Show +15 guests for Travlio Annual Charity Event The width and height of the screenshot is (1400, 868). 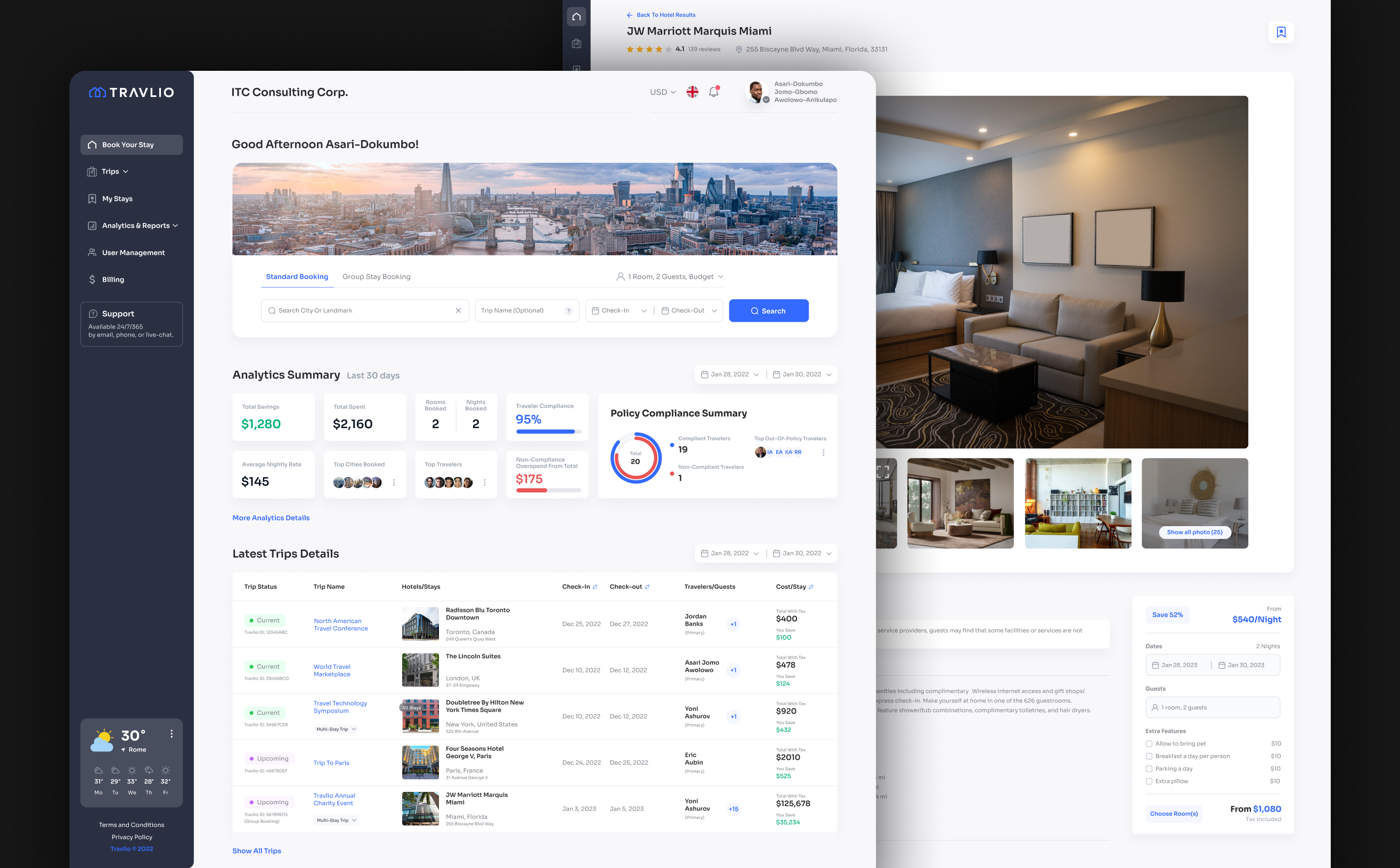[x=734, y=809]
